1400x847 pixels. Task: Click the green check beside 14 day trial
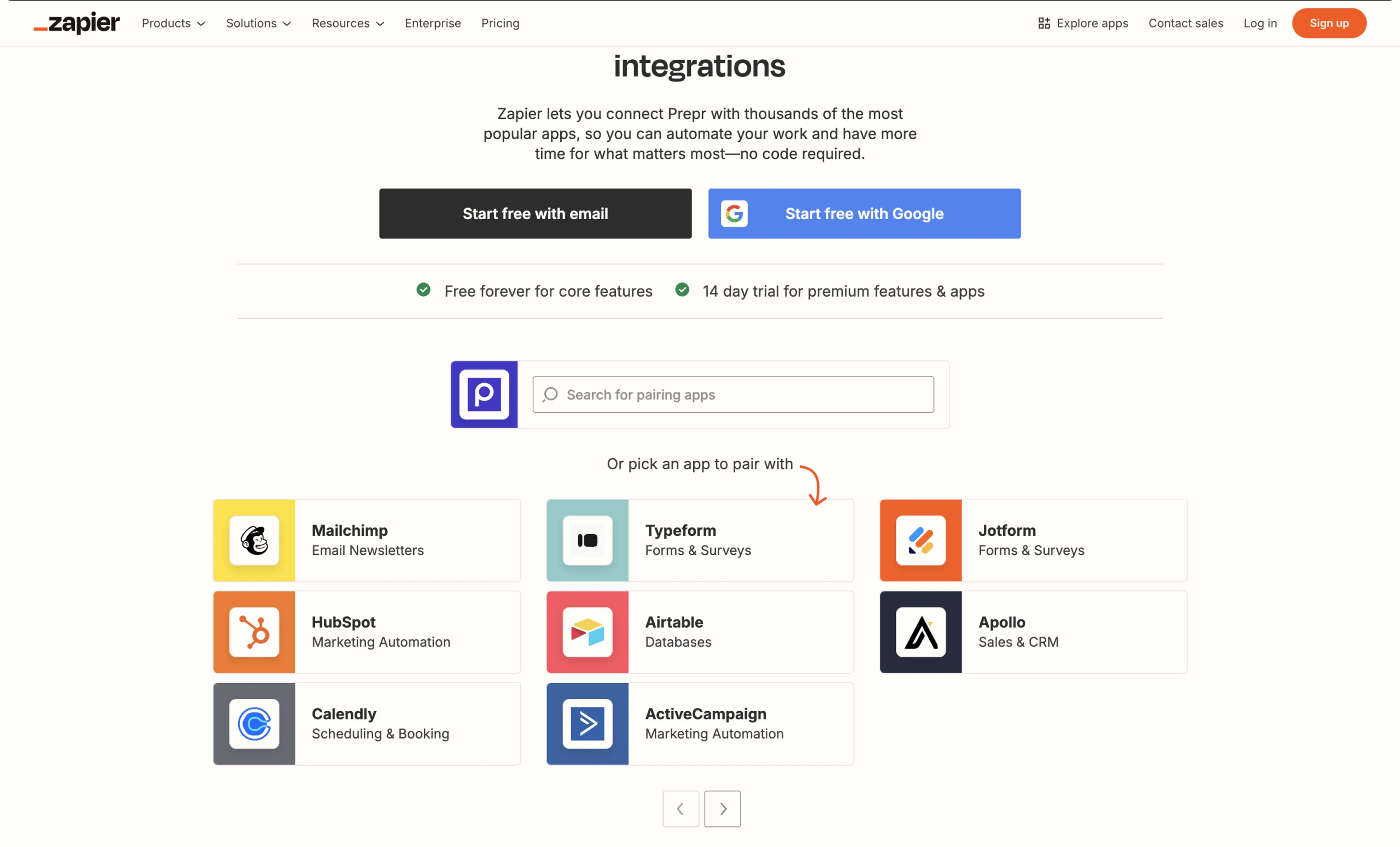[682, 290]
